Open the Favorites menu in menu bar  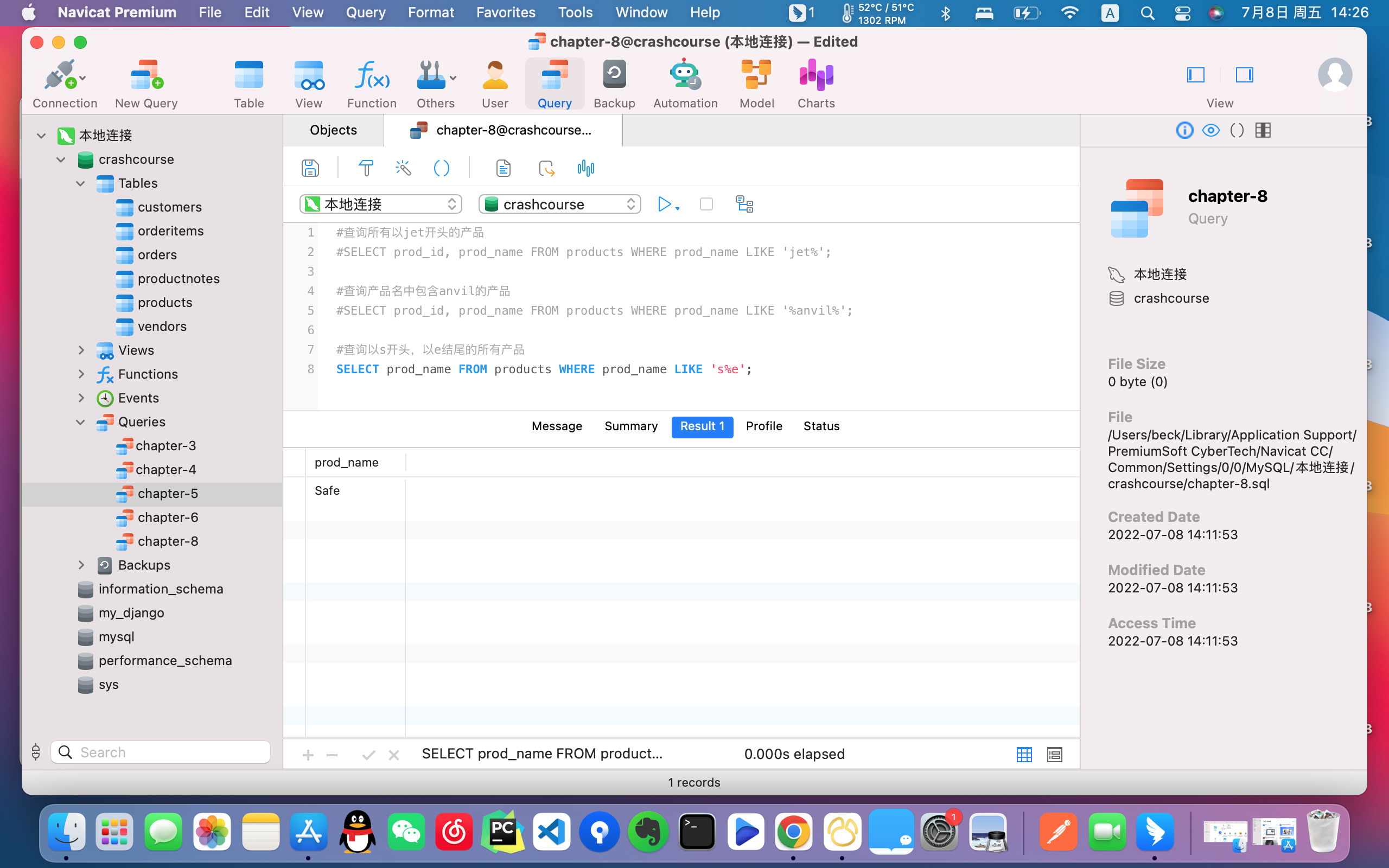click(506, 12)
